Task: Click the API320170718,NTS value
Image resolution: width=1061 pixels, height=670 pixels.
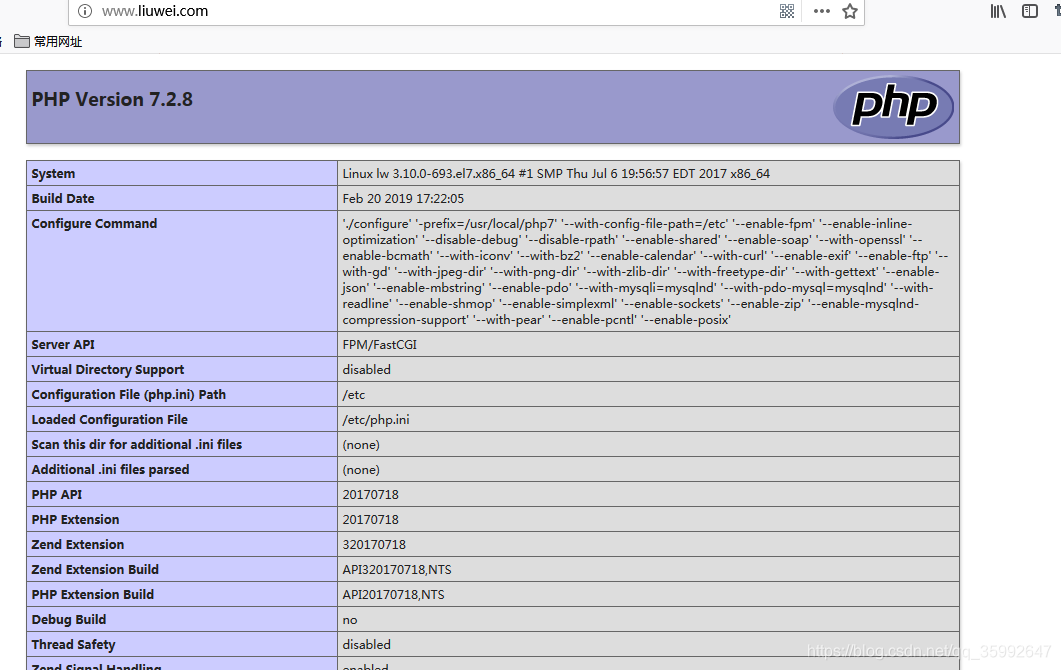Action: click(397, 570)
